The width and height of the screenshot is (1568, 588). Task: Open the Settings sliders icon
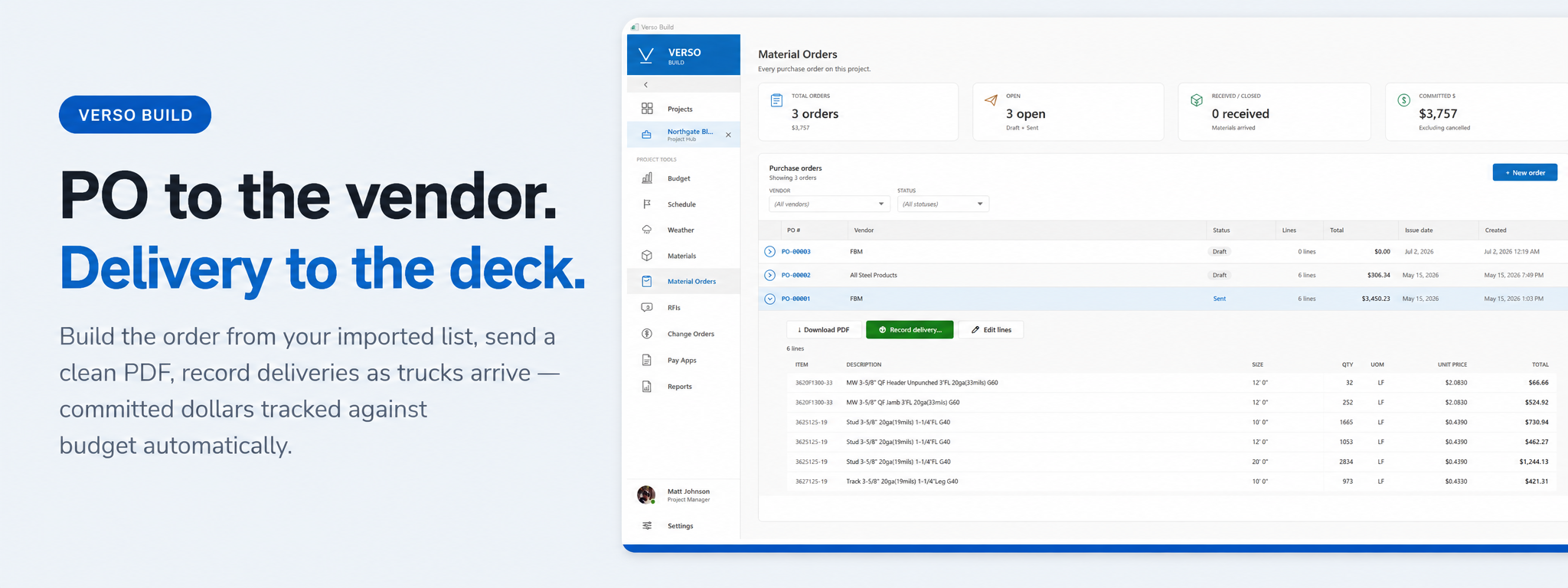(x=647, y=526)
